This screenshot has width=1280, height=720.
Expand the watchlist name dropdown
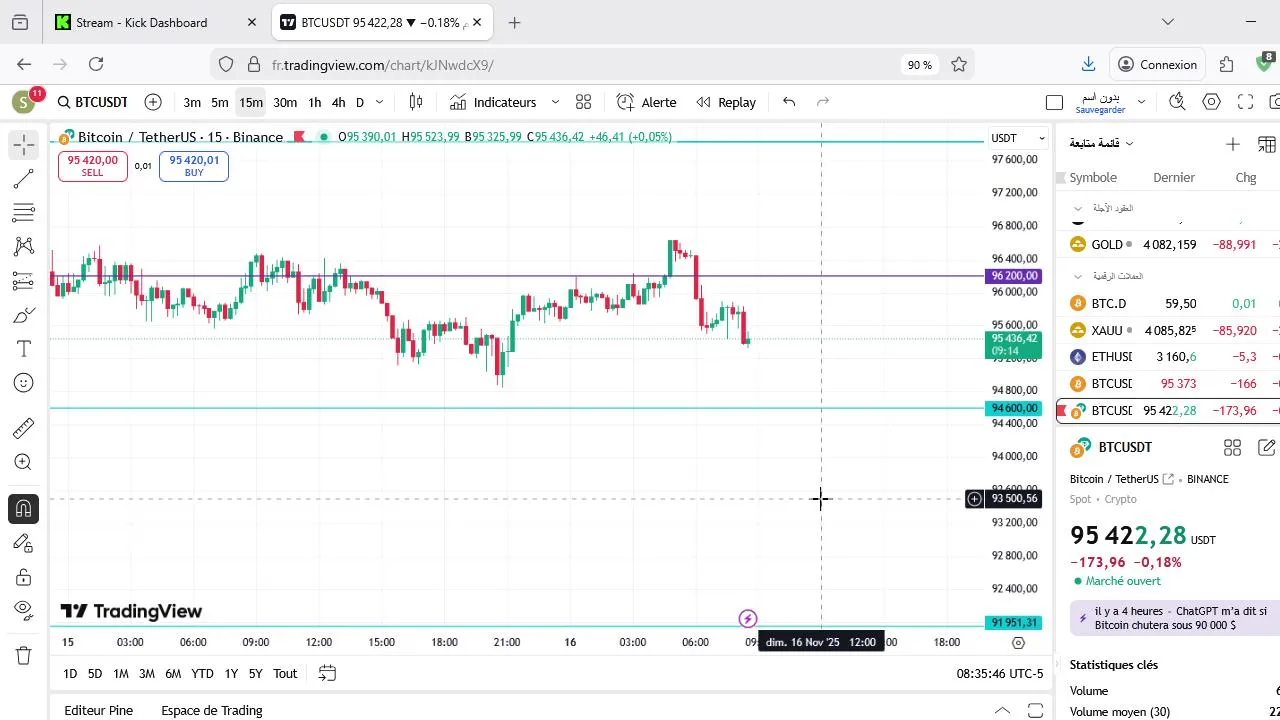tap(1102, 143)
